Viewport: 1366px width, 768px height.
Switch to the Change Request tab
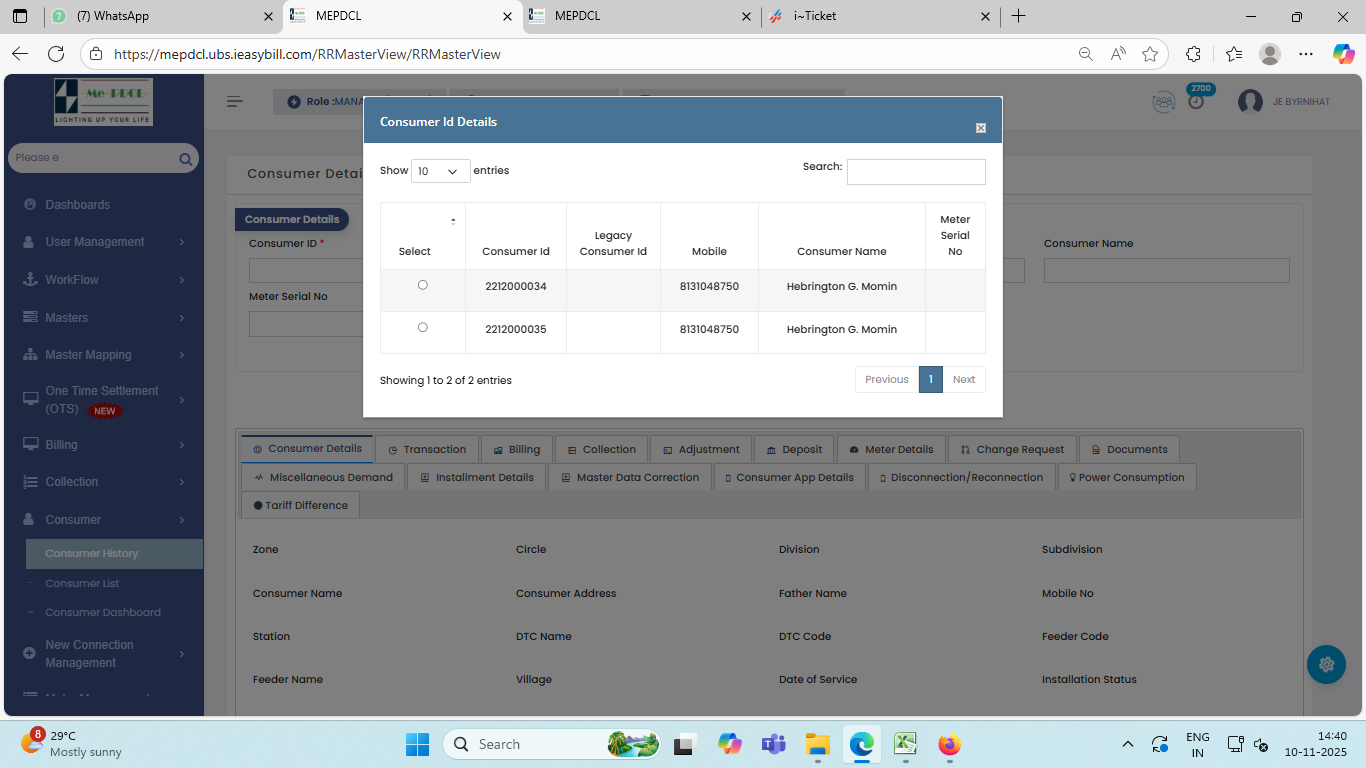[1012, 449]
